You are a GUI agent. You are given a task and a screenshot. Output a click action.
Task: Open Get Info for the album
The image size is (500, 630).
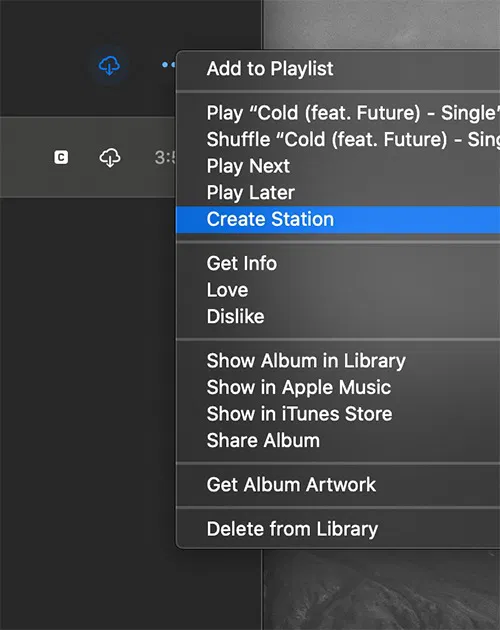[x=338, y=264]
